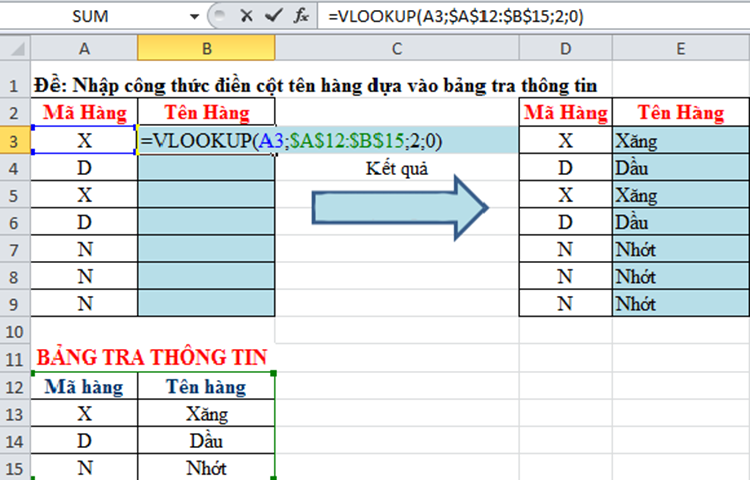Open the Name Box dropdown arrow
750x480 pixels.
pyautogui.click(x=194, y=17)
